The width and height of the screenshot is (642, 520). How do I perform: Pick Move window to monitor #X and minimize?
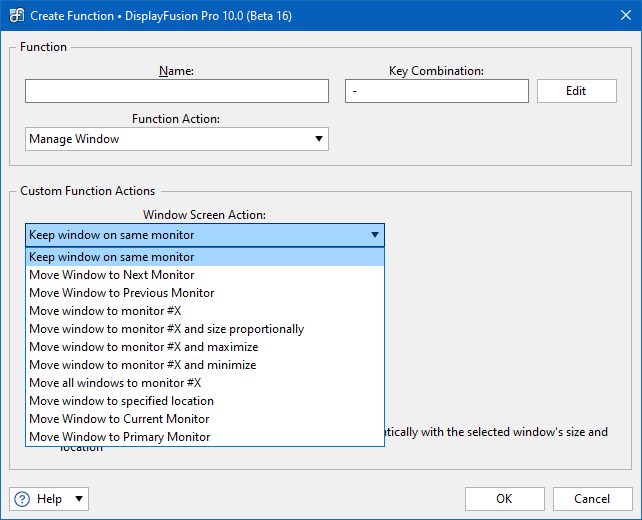tap(205, 365)
